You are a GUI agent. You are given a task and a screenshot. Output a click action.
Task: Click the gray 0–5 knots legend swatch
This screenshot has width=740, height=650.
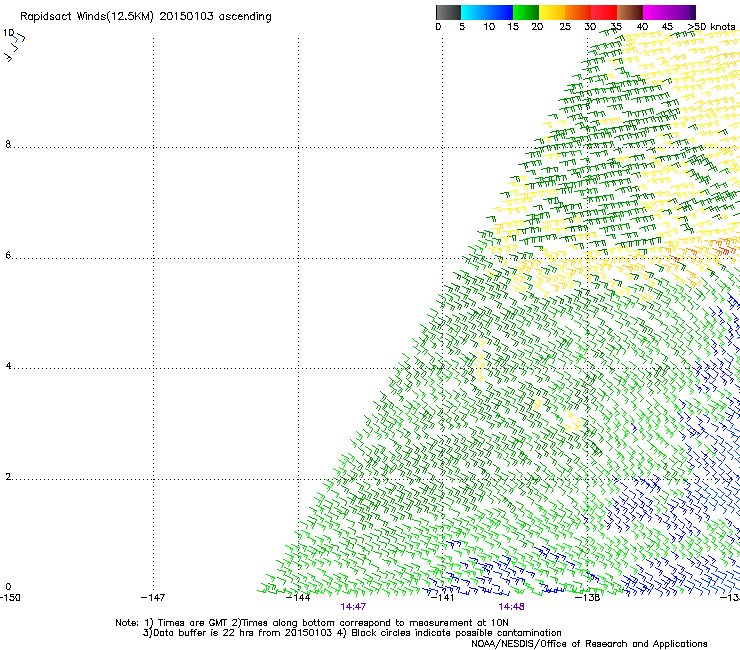click(x=448, y=12)
